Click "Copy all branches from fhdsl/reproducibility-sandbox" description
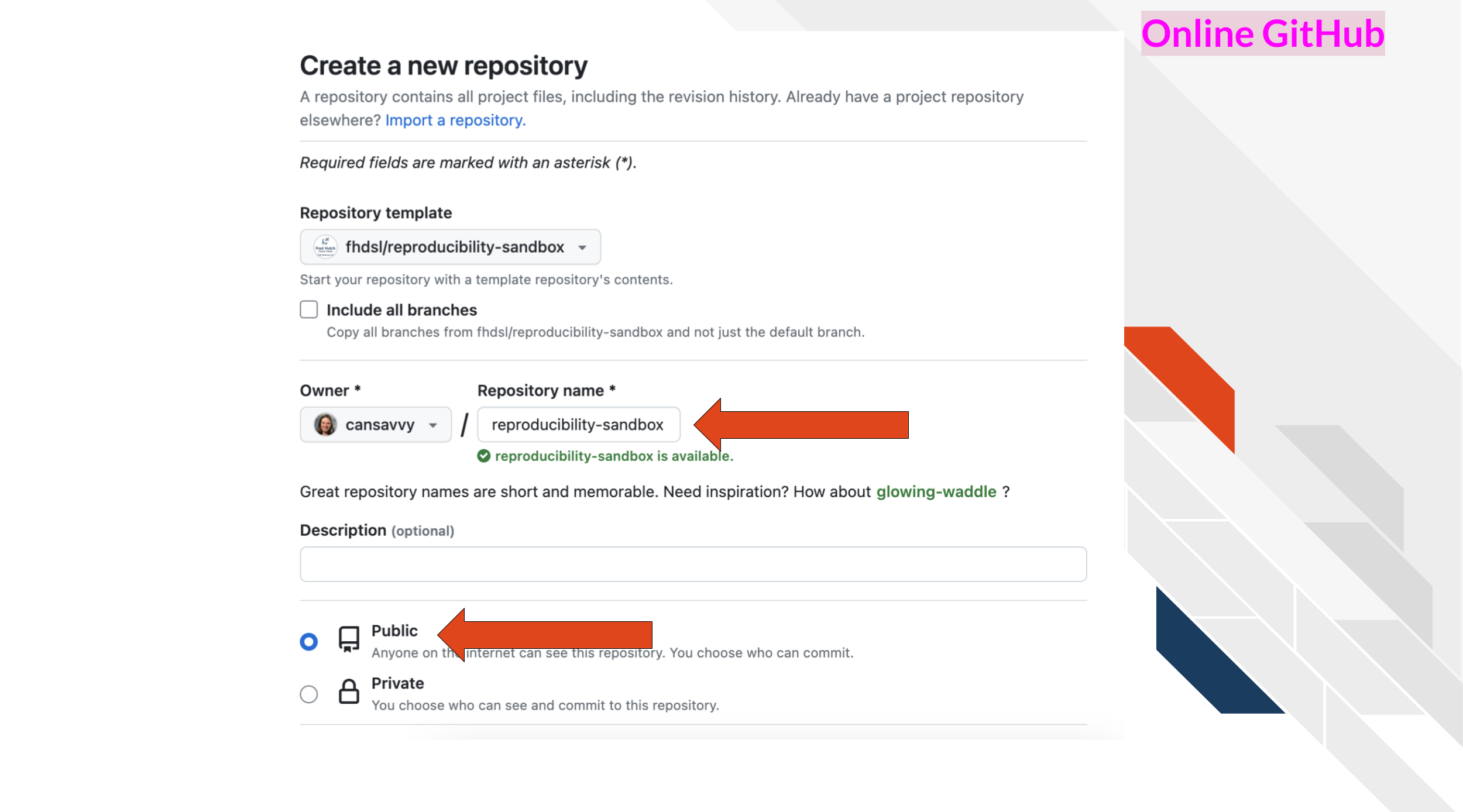The image size is (1463, 812). tap(595, 332)
